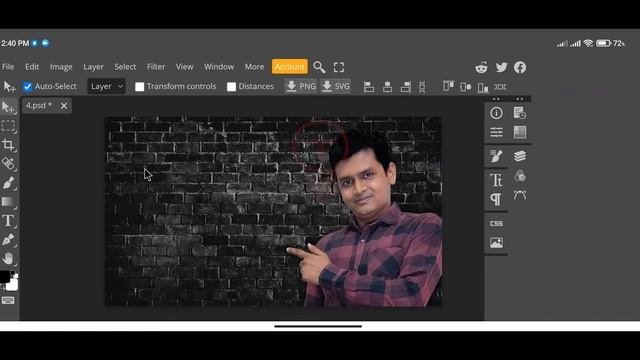Open the Filter menu

pyautogui.click(x=156, y=67)
